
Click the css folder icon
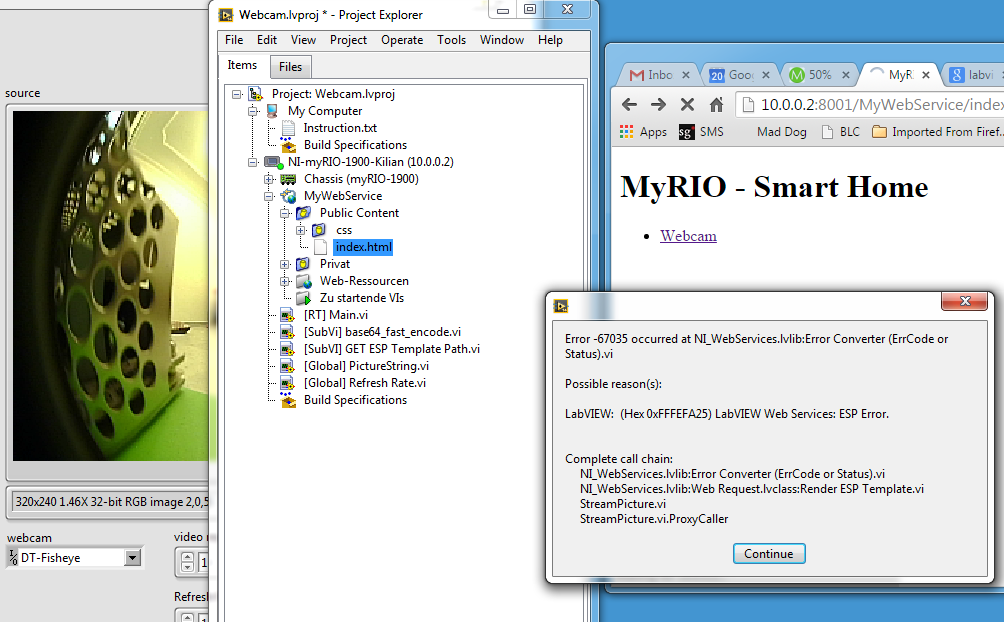pyautogui.click(x=319, y=230)
